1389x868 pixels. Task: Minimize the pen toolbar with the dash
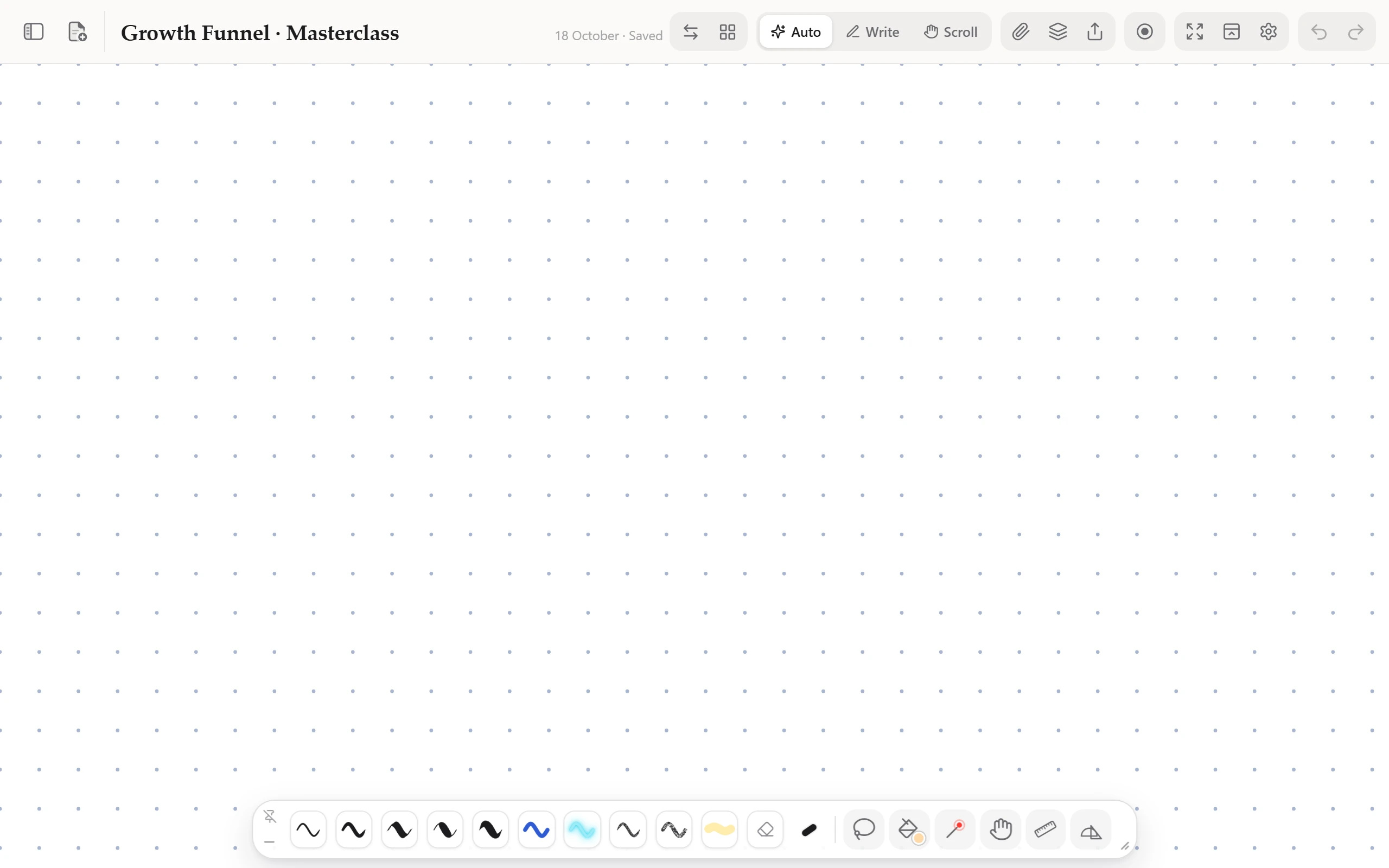270,842
